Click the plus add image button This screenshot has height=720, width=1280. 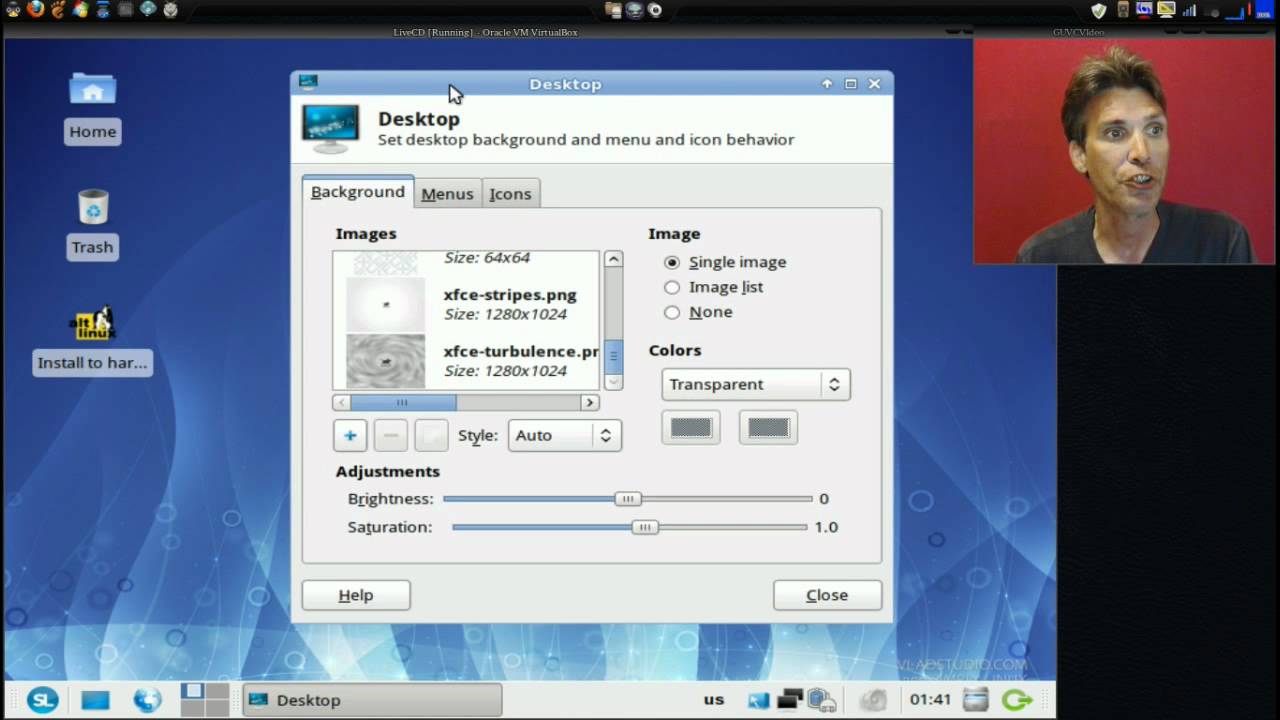click(x=350, y=435)
